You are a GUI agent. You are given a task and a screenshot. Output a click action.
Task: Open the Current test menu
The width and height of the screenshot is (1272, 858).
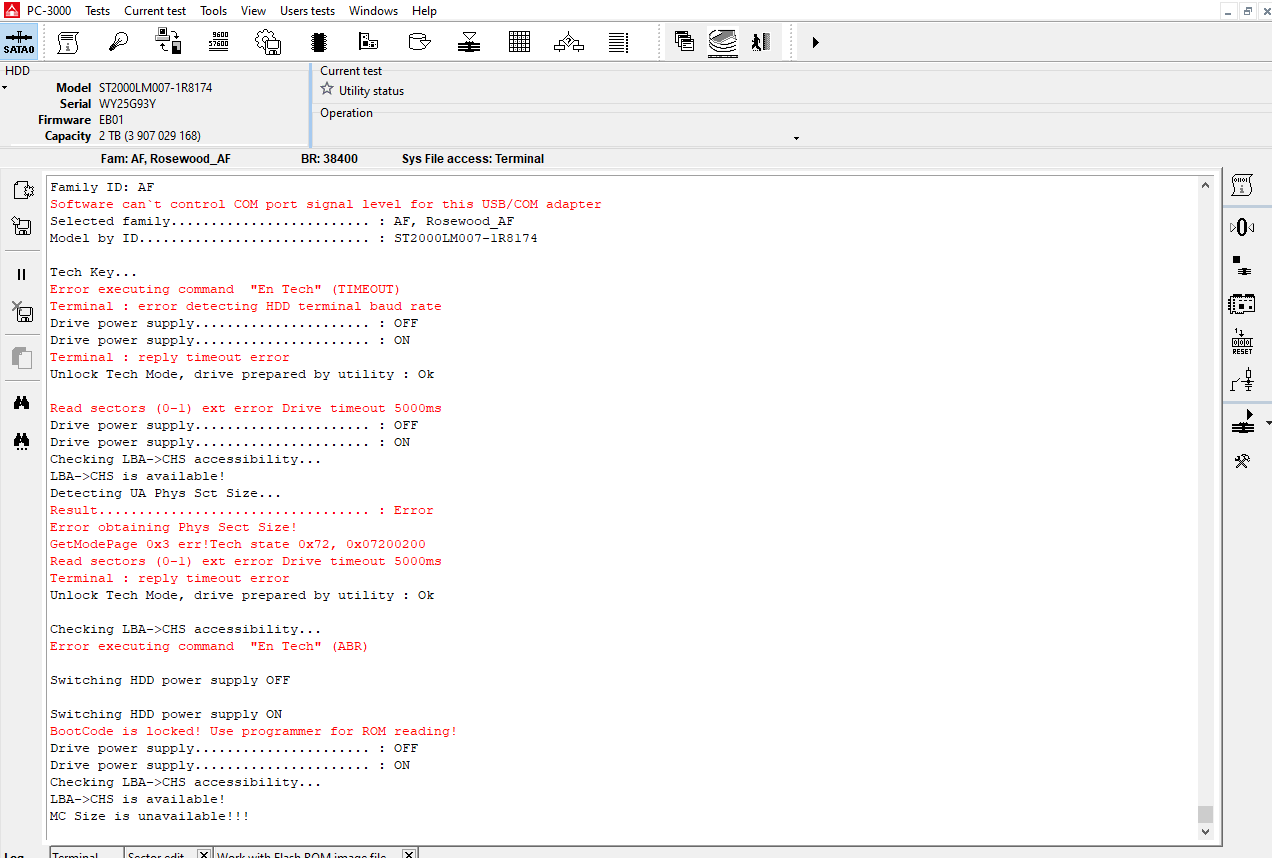pyautogui.click(x=155, y=11)
